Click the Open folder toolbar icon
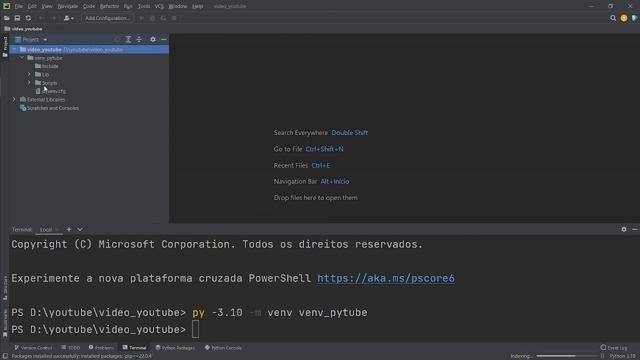This screenshot has width=640, height=360. (7, 18)
